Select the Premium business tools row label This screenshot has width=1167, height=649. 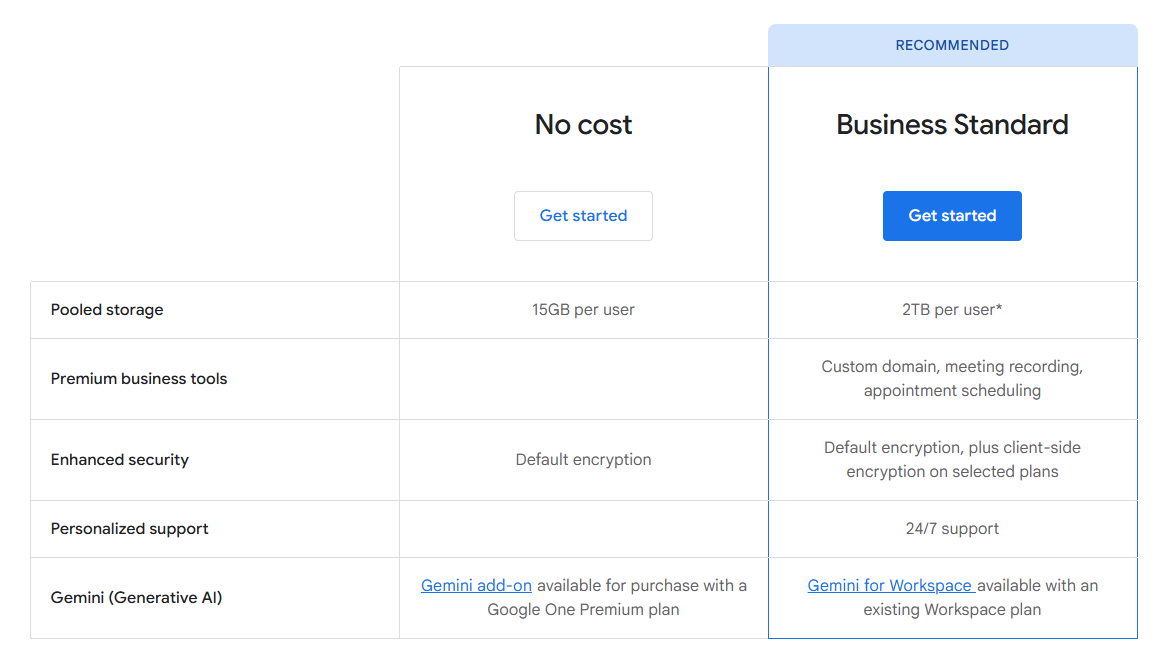(x=139, y=379)
